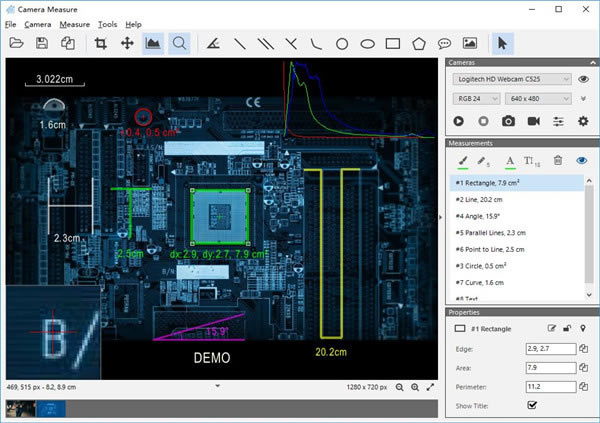Pick the Polygon measurement tool

point(418,43)
